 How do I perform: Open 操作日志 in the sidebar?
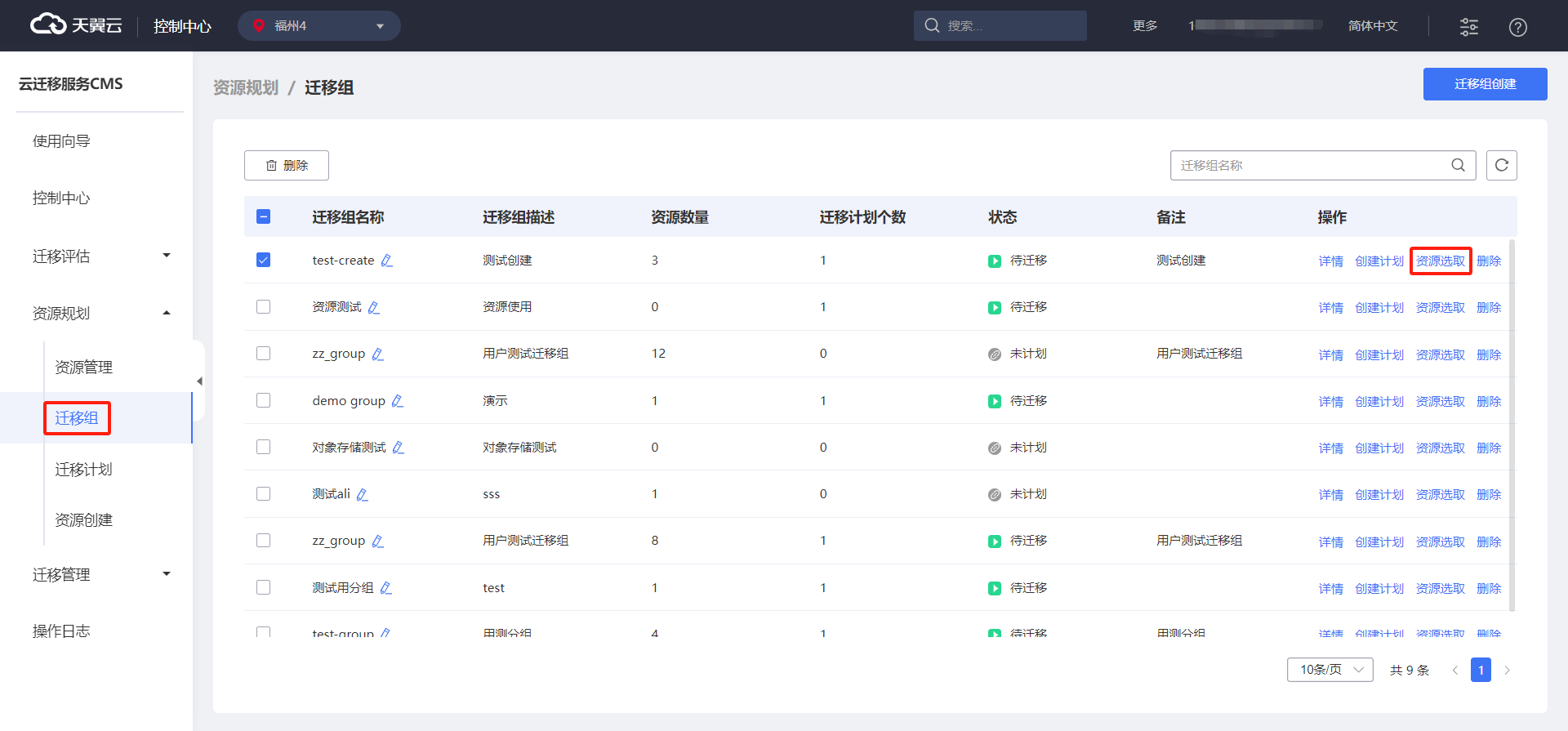pyautogui.click(x=61, y=631)
